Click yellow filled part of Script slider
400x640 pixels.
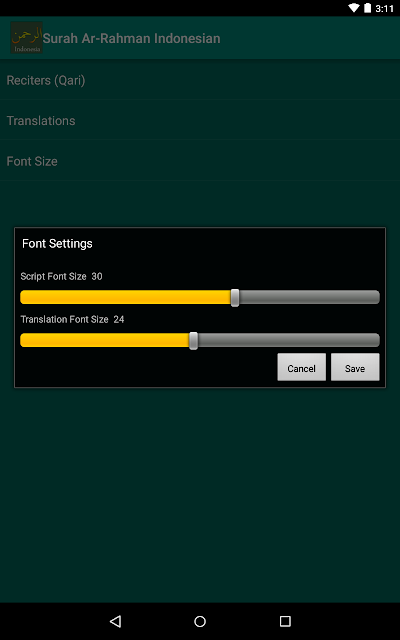point(125,297)
